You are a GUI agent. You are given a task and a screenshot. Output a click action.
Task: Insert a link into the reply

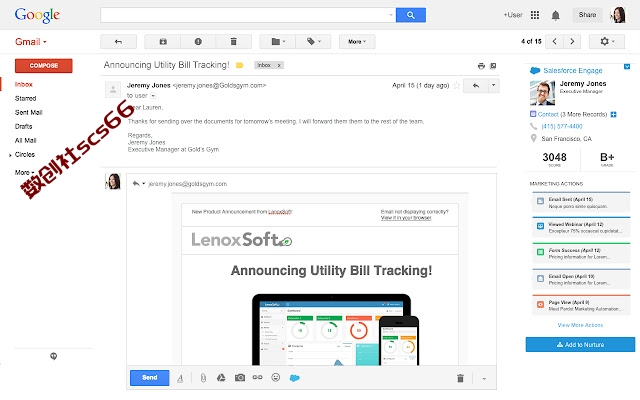(257, 378)
